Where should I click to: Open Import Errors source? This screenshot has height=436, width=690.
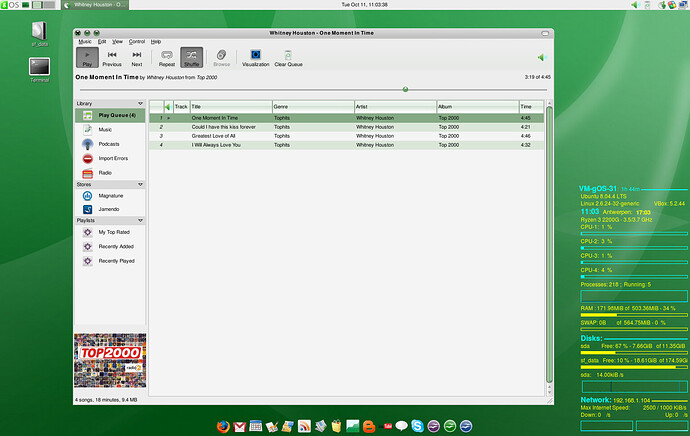click(110, 158)
